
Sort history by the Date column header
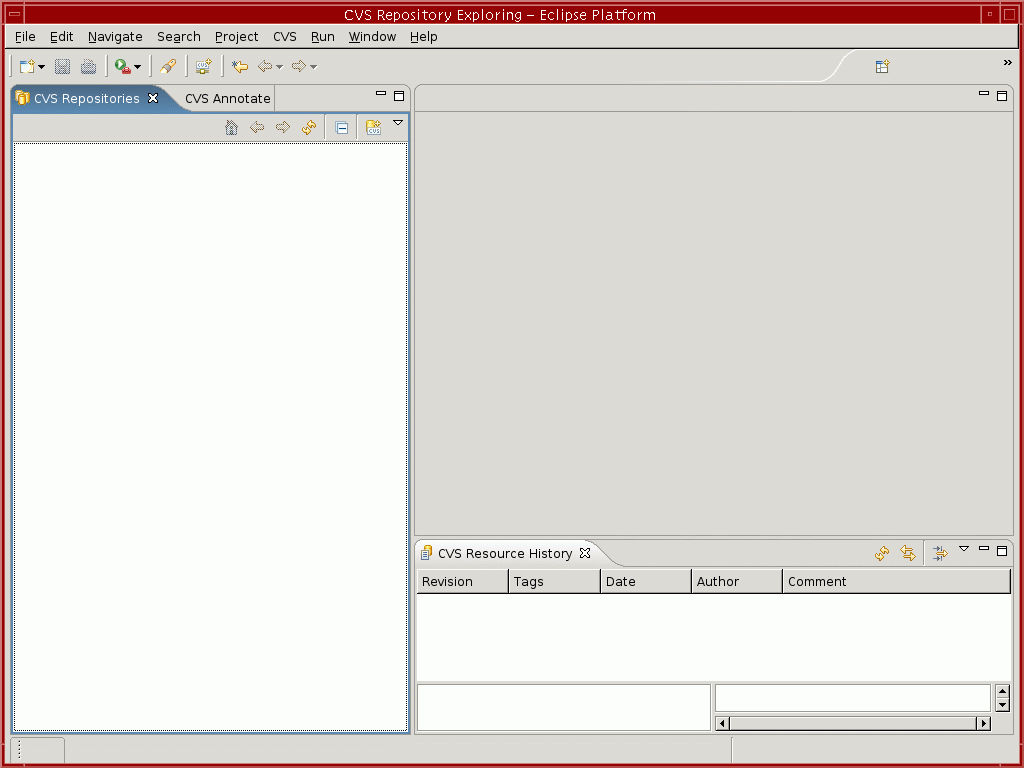(x=645, y=582)
